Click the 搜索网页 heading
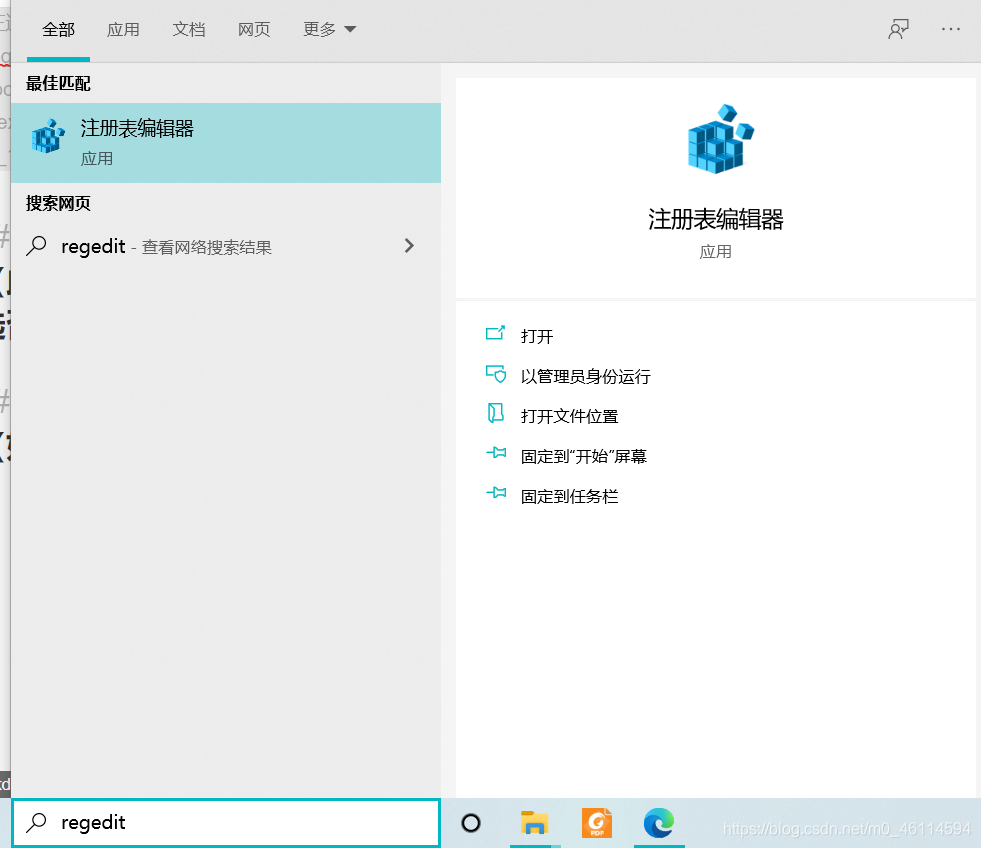This screenshot has width=981, height=848. 58,203
